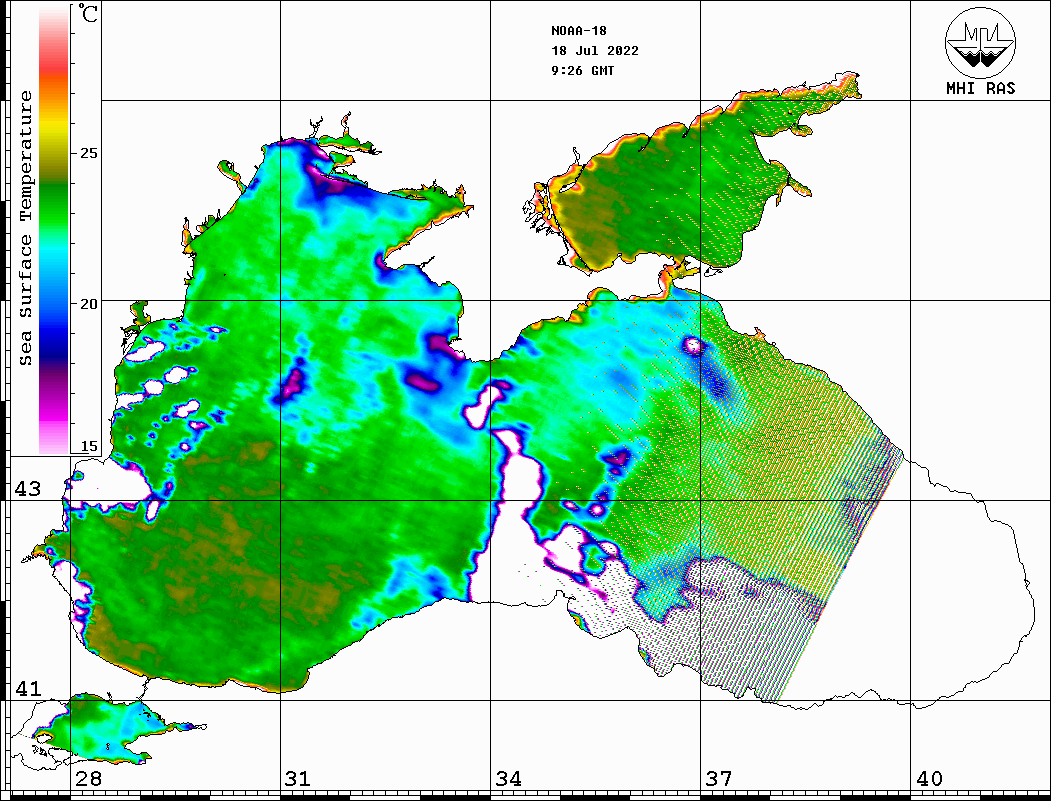Click the 20 mark on the temperature scale
This screenshot has height=801, width=1051.
click(x=88, y=304)
